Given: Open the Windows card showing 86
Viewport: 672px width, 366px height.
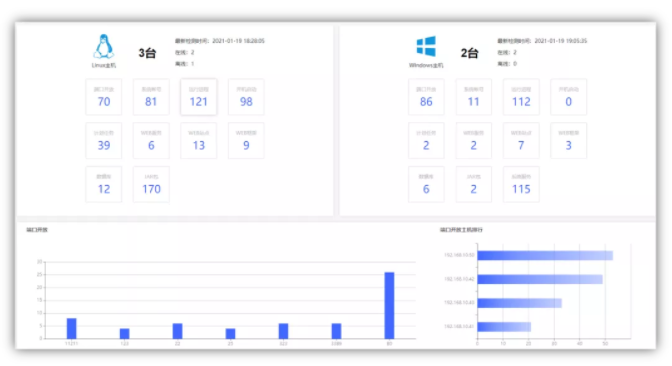Looking at the screenshot, I should pyautogui.click(x=426, y=97).
